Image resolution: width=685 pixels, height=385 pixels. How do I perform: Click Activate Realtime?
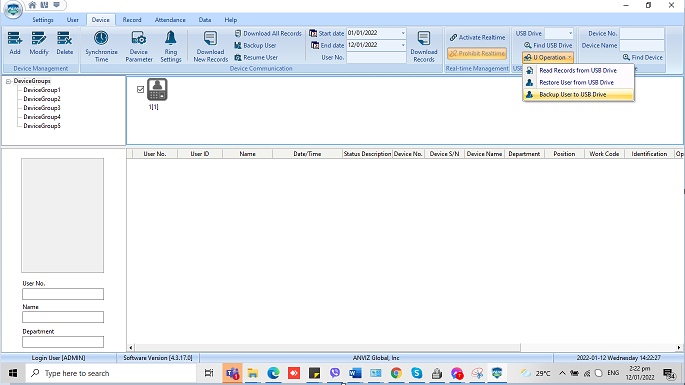point(477,38)
